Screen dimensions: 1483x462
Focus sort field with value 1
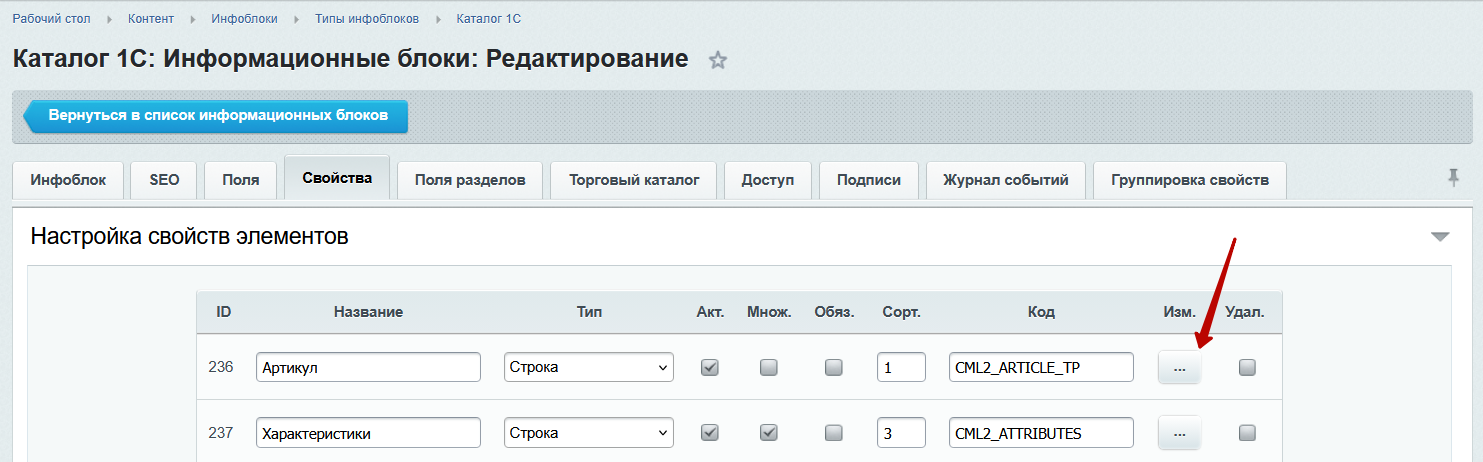901,367
